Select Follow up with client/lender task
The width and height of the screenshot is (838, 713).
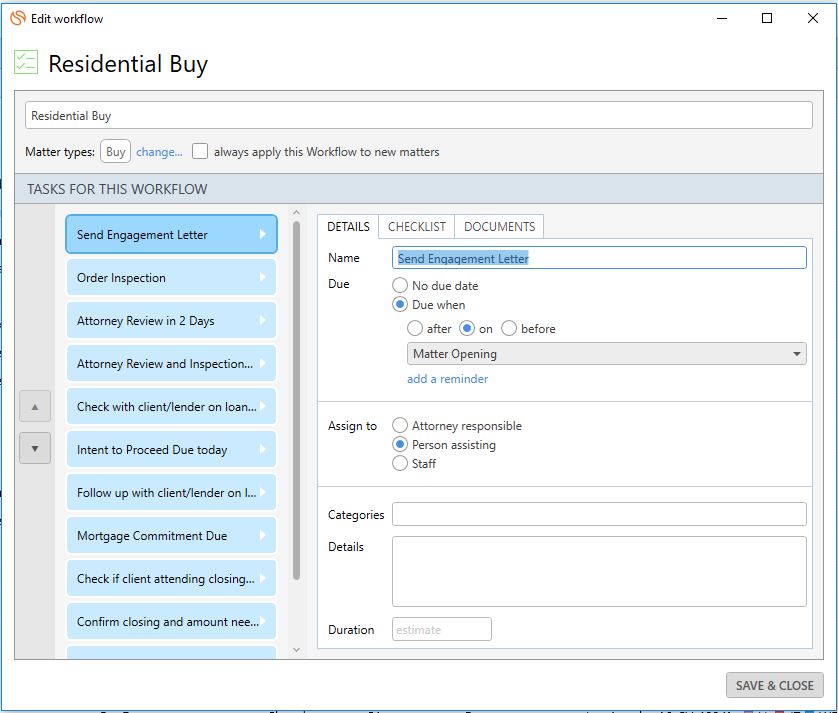click(x=172, y=492)
